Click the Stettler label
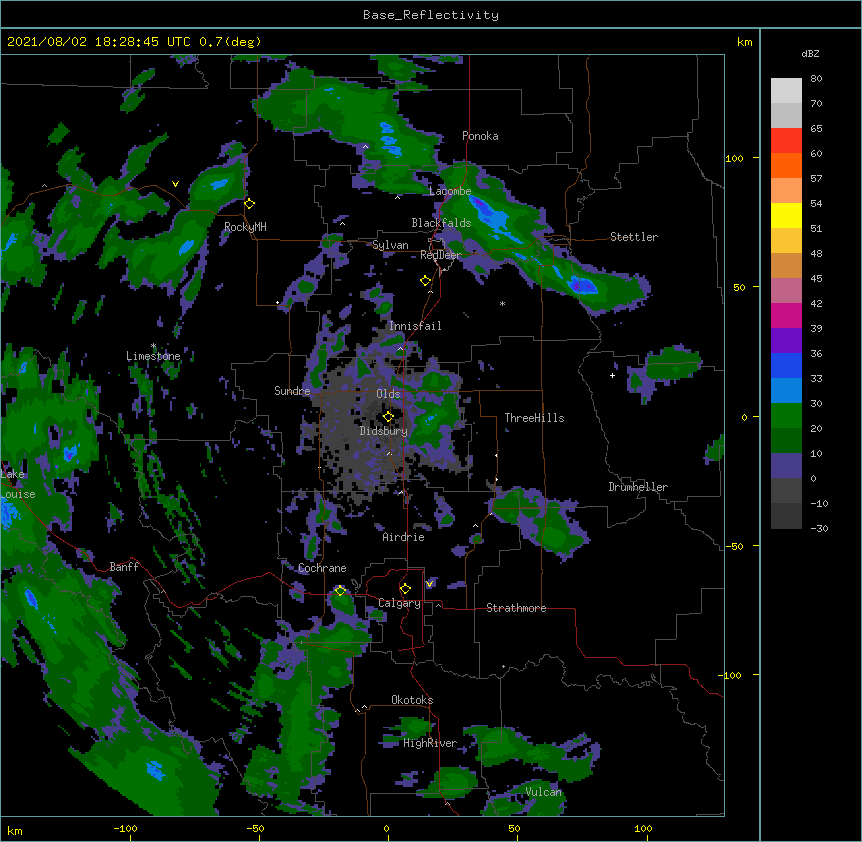Image resolution: width=862 pixels, height=842 pixels. [x=634, y=237]
